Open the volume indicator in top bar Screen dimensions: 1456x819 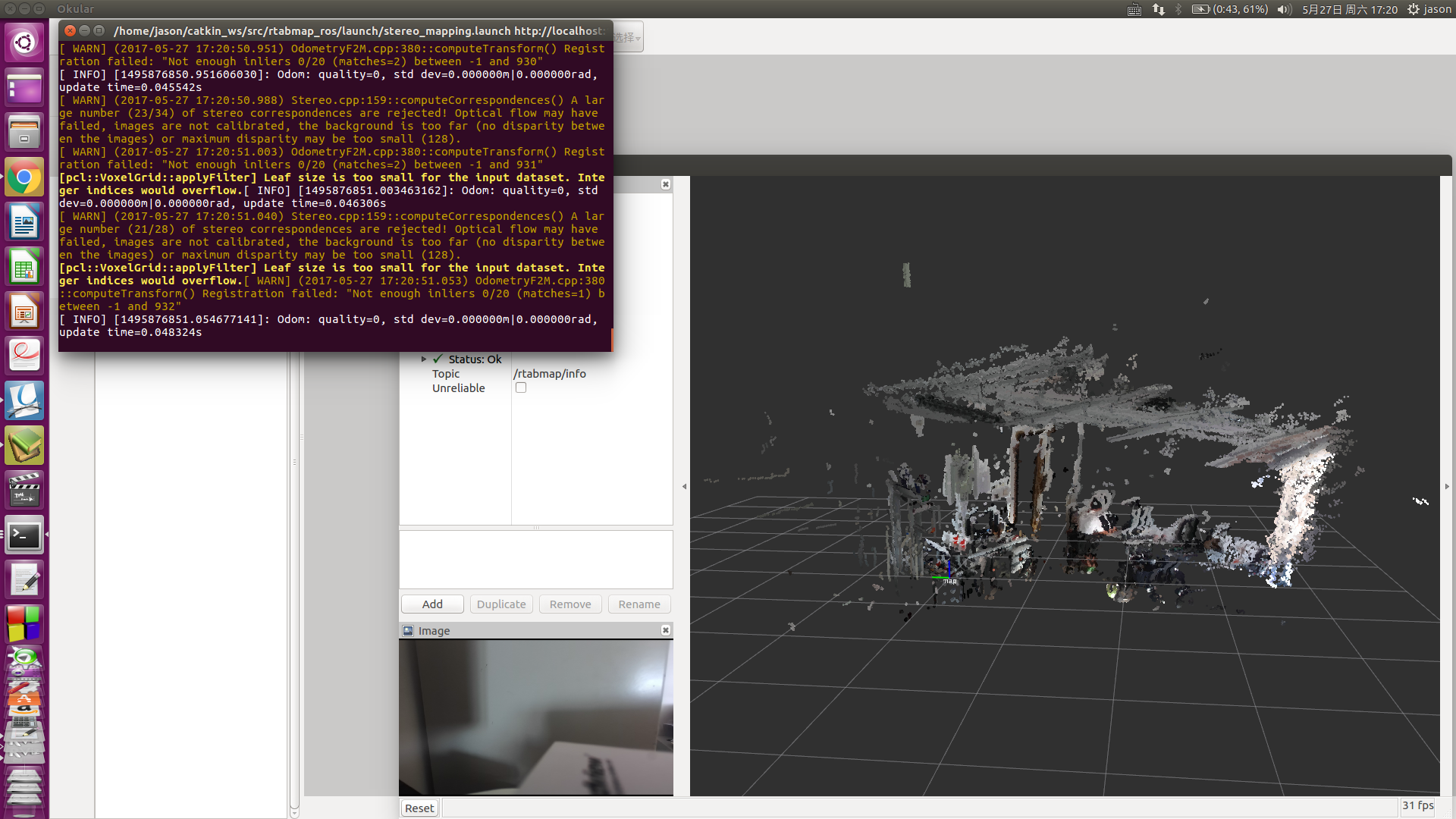click(x=1283, y=9)
